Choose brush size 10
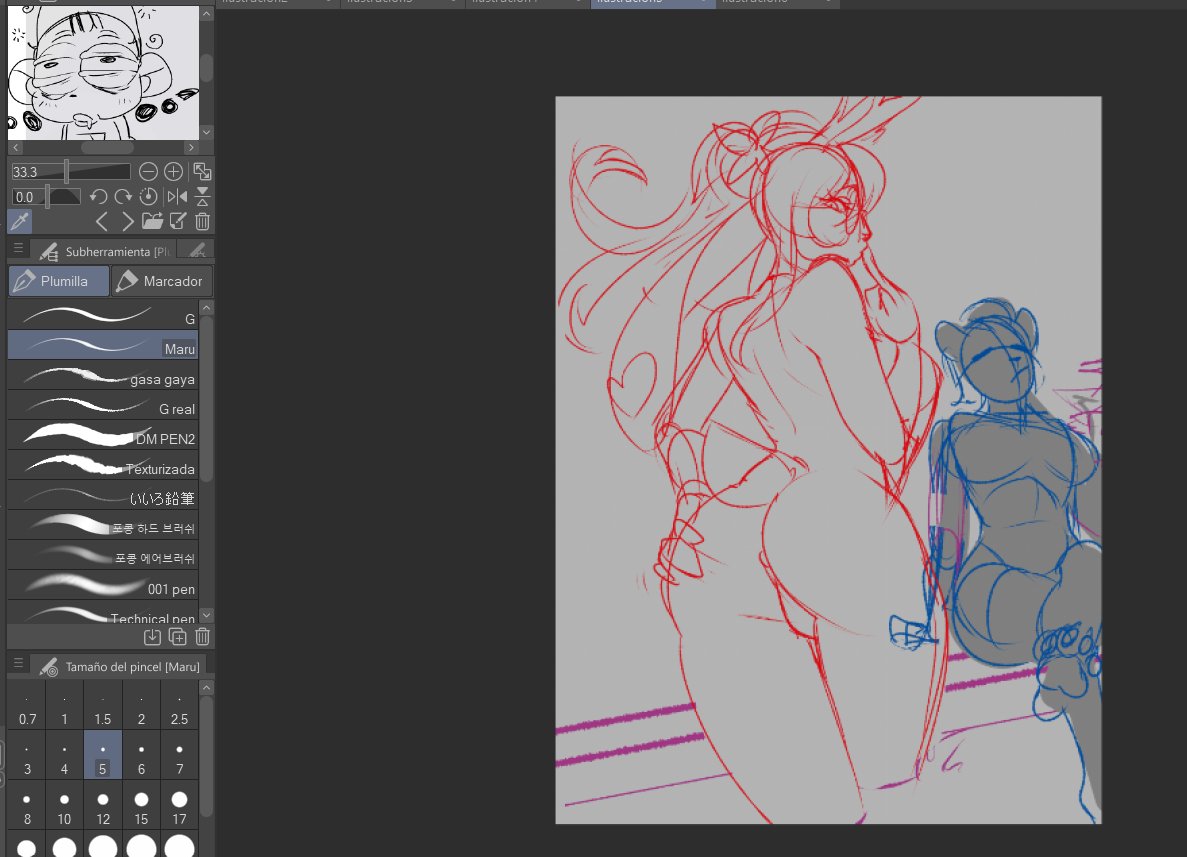The image size is (1187, 857). [x=64, y=805]
